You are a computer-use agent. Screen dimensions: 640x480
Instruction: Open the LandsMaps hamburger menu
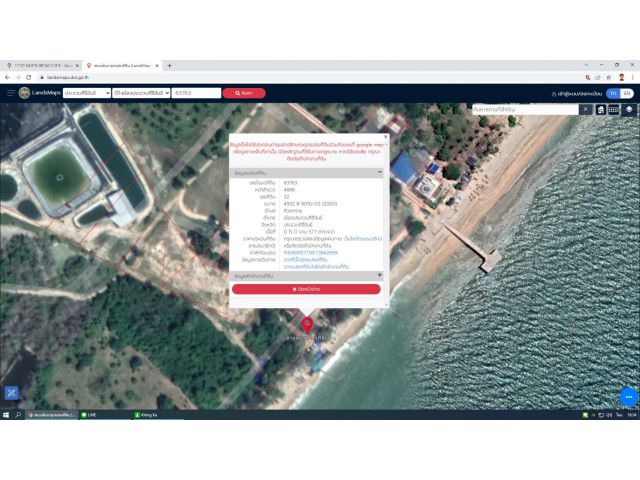(x=11, y=93)
